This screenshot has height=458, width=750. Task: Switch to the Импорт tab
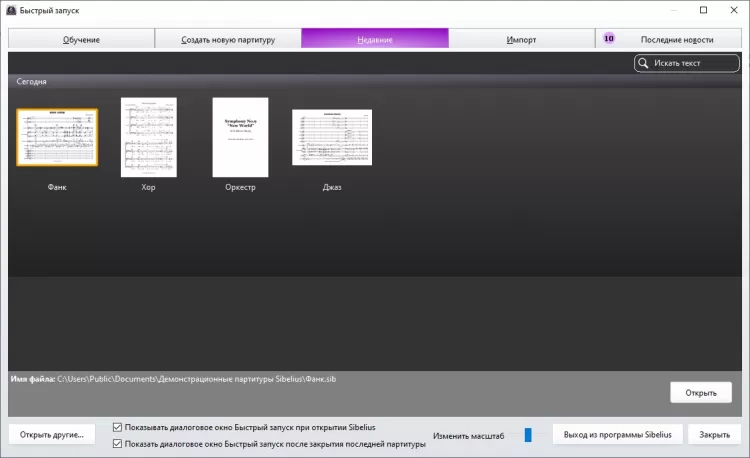pos(521,39)
